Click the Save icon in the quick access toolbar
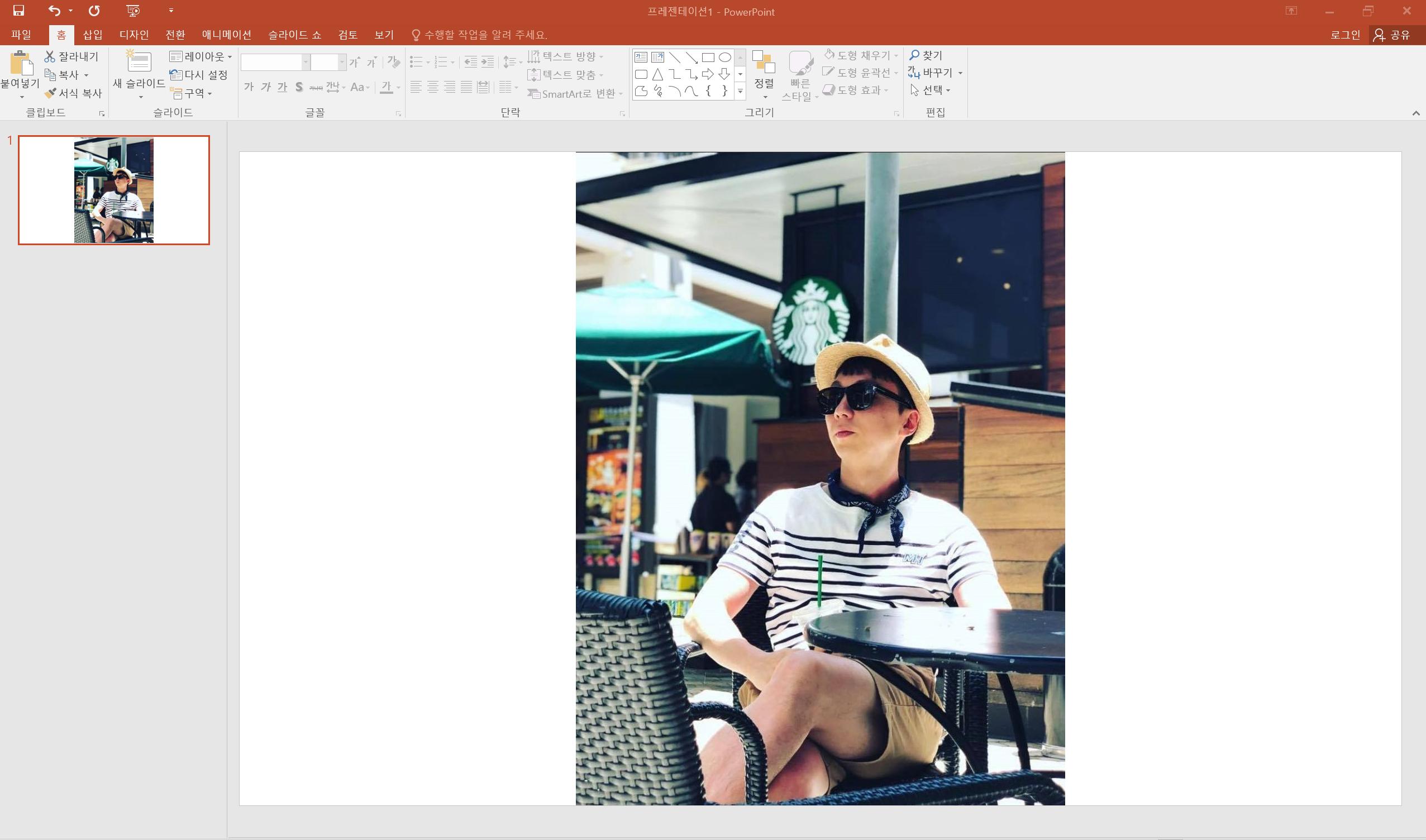This screenshot has width=1426, height=840. pyautogui.click(x=18, y=11)
